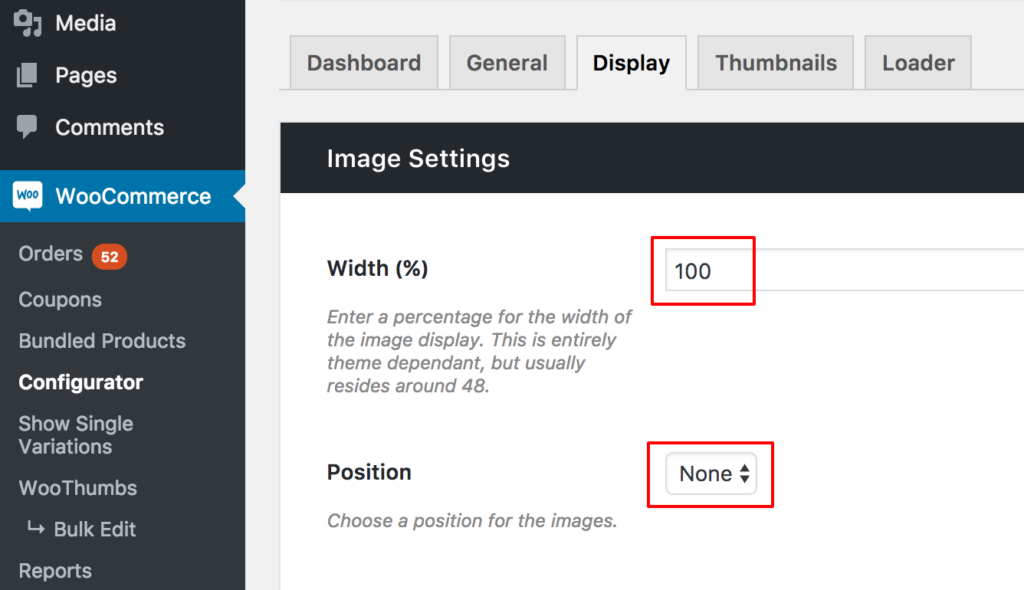Navigate to Coupons
The height and width of the screenshot is (590, 1024).
pyautogui.click(x=60, y=299)
